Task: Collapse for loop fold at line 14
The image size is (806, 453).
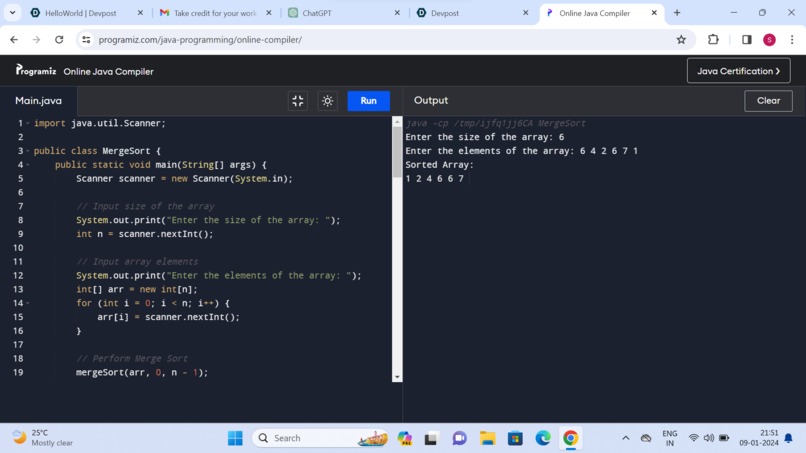Action: (x=28, y=303)
